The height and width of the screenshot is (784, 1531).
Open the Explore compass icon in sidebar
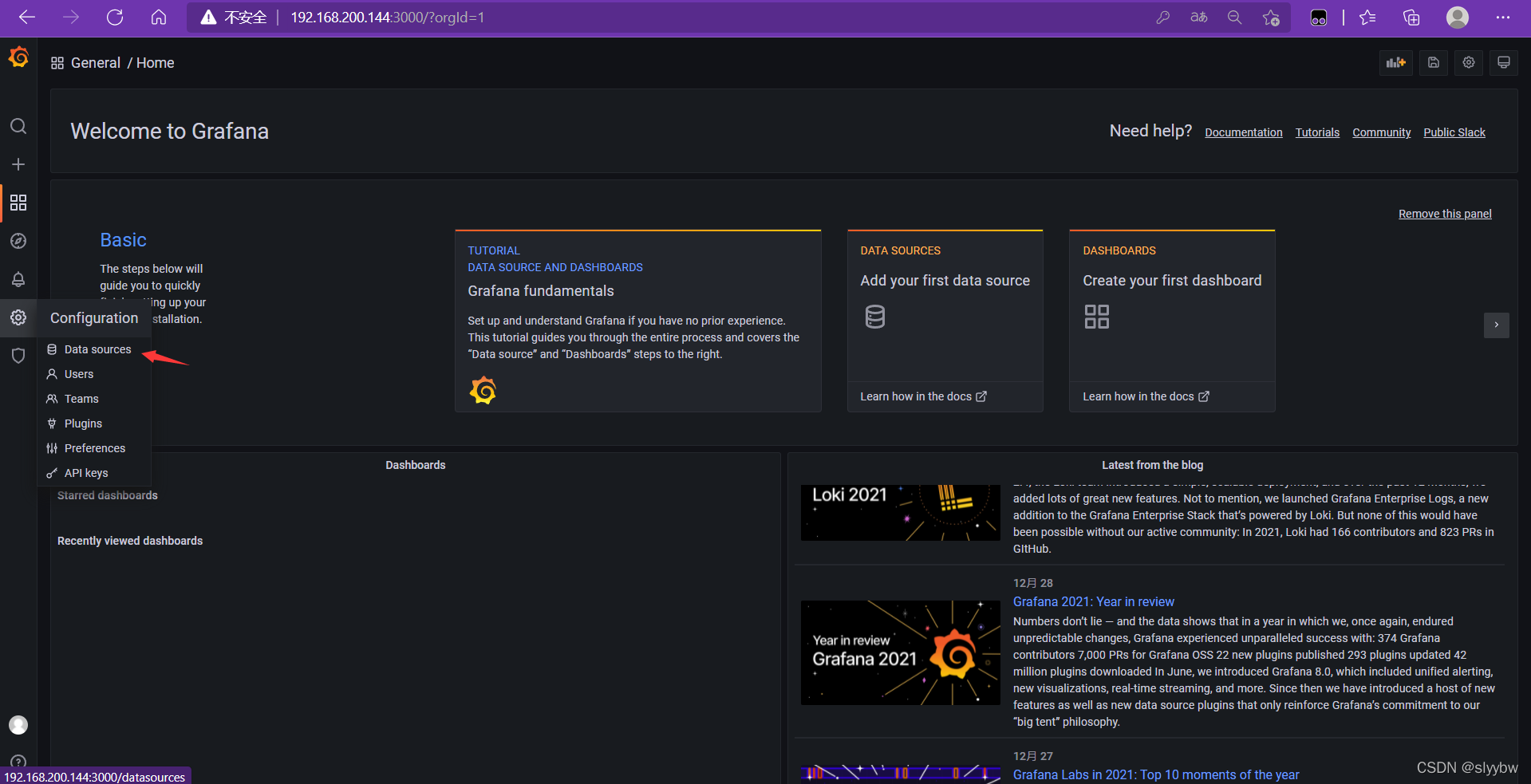click(18, 241)
